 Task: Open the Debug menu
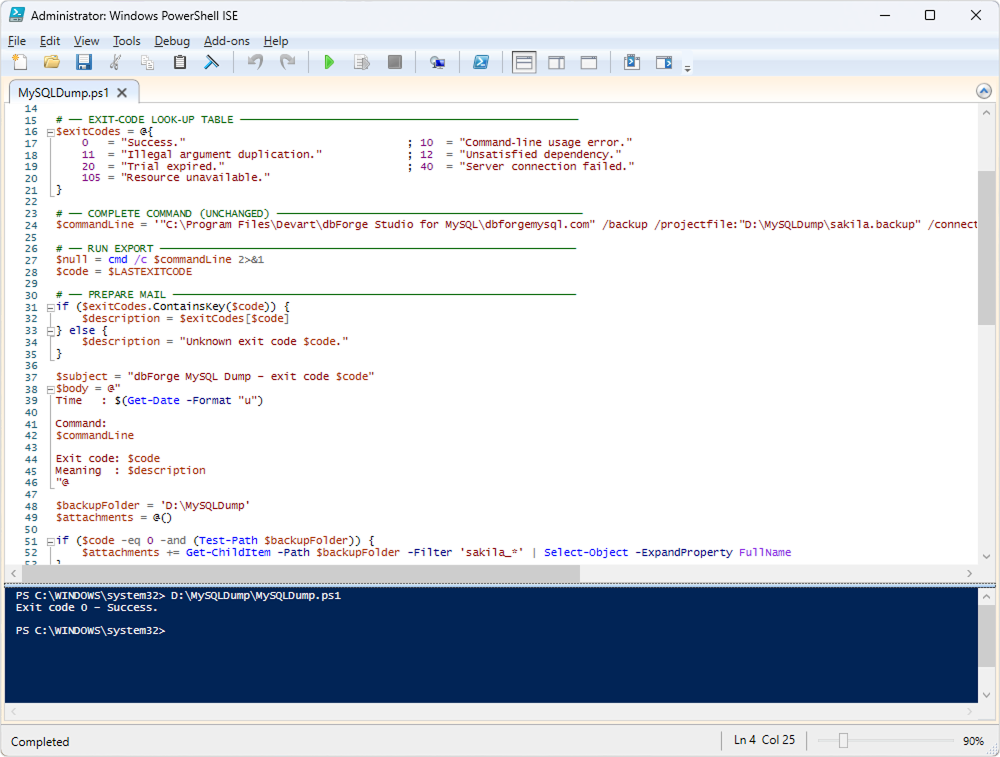point(172,41)
